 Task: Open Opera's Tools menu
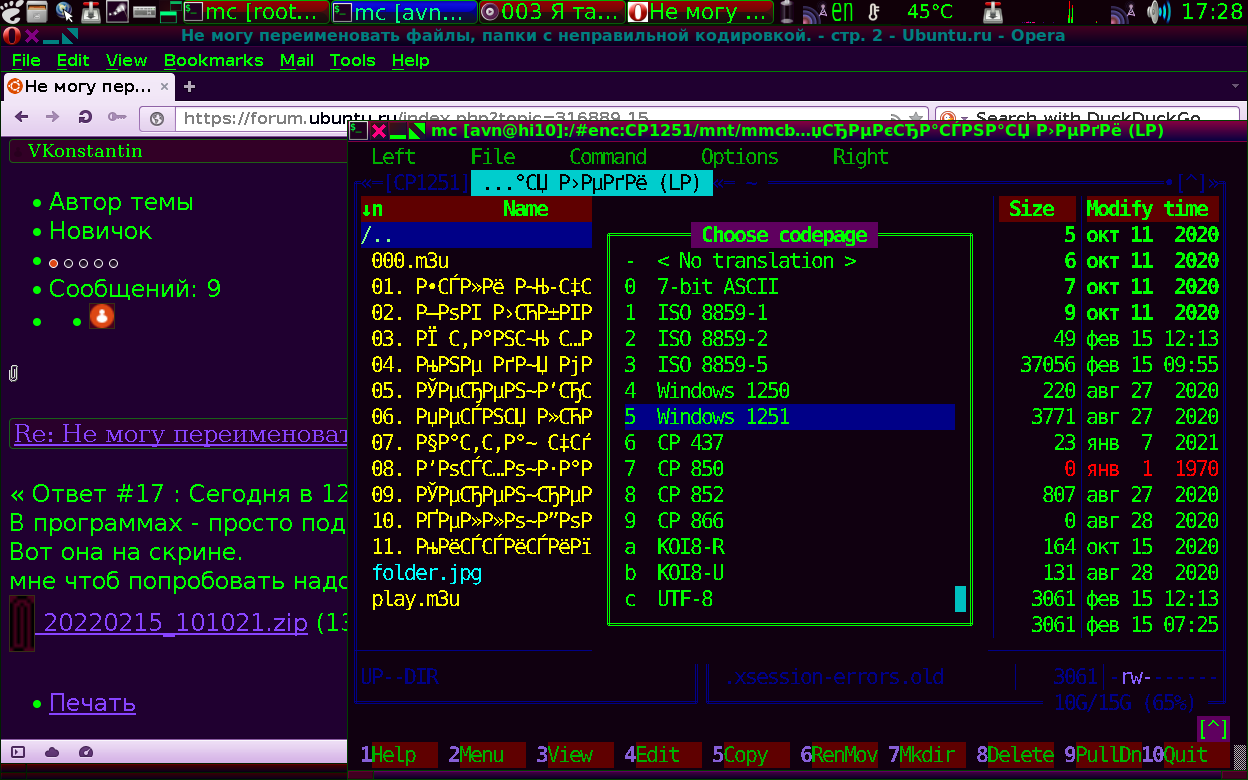pyautogui.click(x=353, y=60)
